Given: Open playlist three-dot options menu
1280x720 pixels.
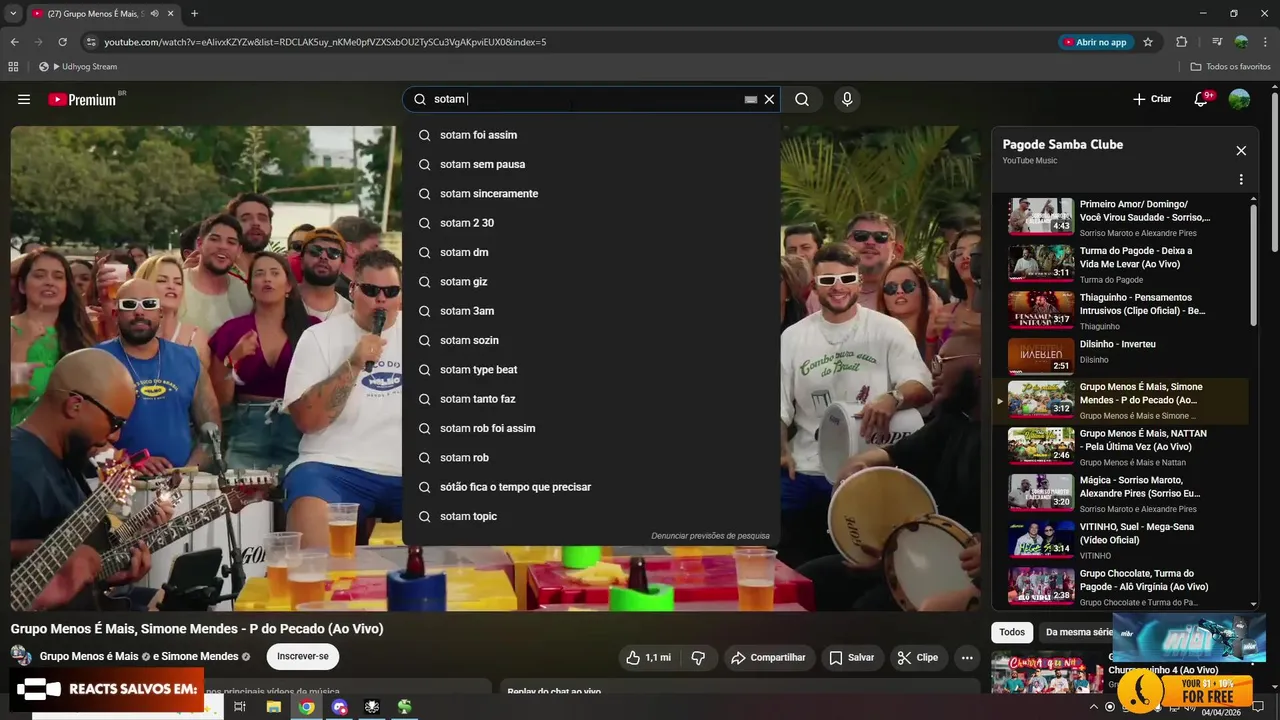Looking at the screenshot, I should pos(1241,180).
